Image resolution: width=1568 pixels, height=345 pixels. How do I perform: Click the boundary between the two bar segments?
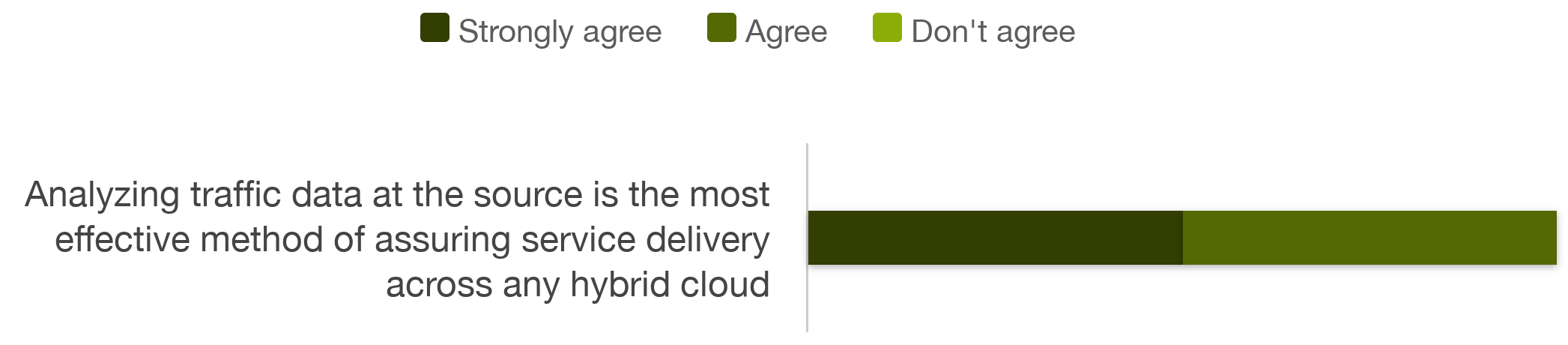pyautogui.click(x=1183, y=238)
